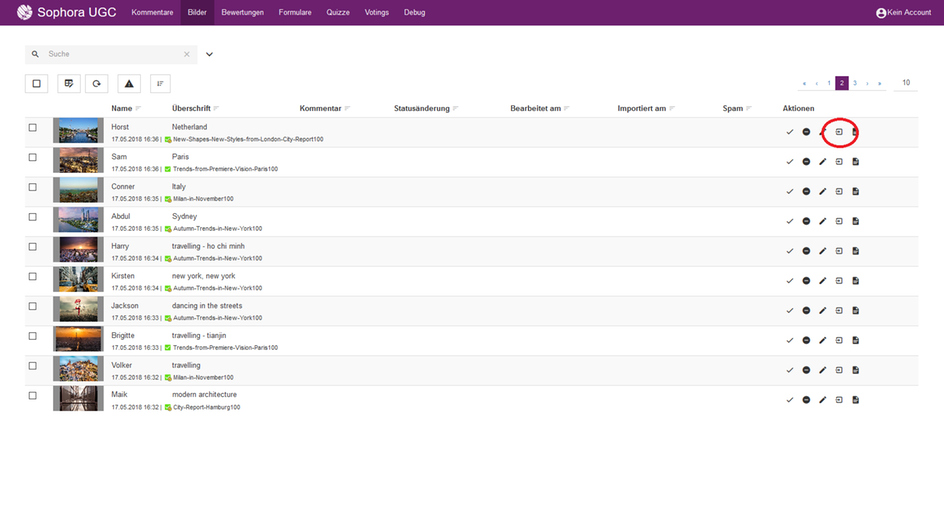Viewport: 944px width, 513px height.
Task: Click the sort order toolbar icon
Action: click(160, 84)
